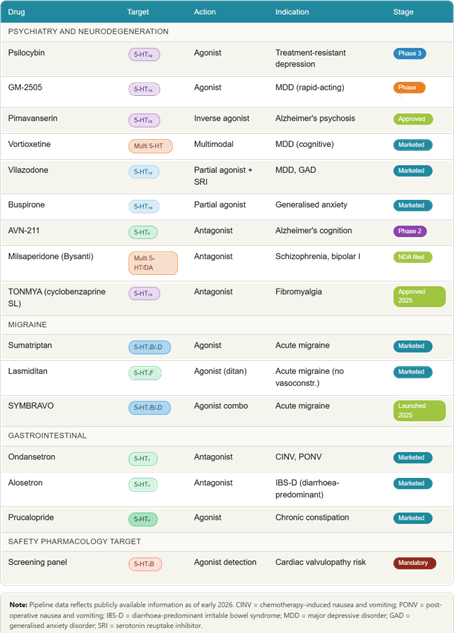Click the Phase 3 badge for Psilocybin
This screenshot has width=454, height=633.
pyautogui.click(x=410, y=53)
